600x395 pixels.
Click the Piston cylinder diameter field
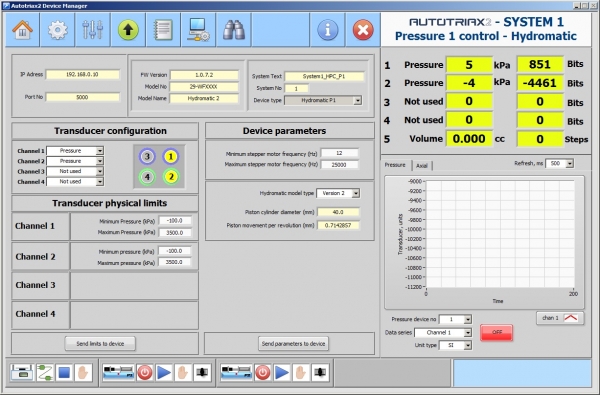(338, 212)
